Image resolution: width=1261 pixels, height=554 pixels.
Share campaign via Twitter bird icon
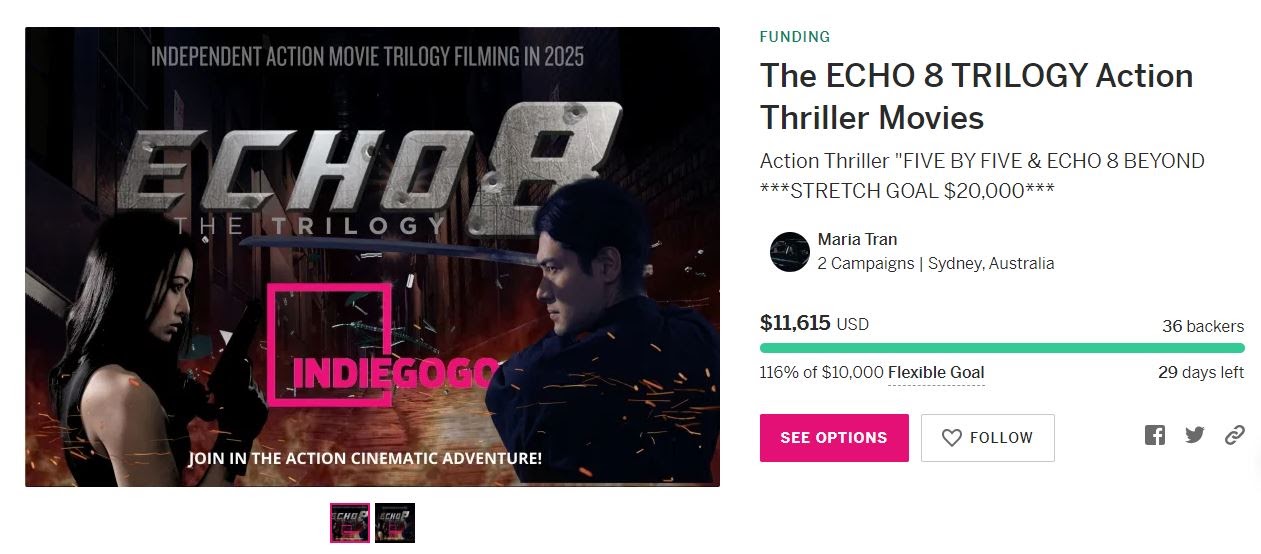tap(1195, 435)
